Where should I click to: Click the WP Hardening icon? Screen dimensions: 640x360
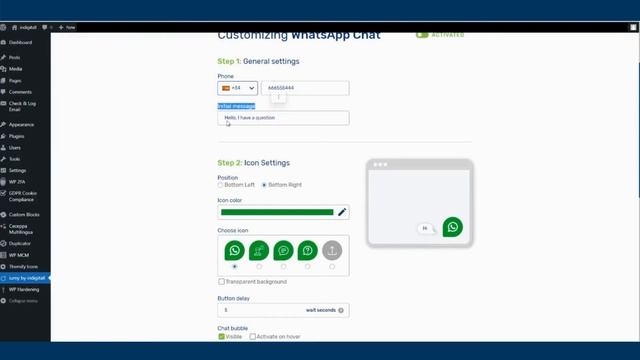click(3, 289)
